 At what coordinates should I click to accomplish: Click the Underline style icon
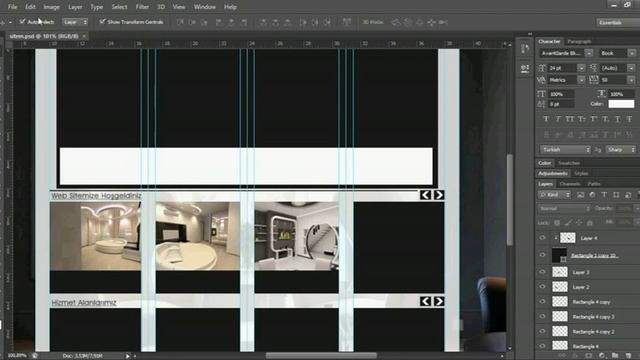[618, 119]
